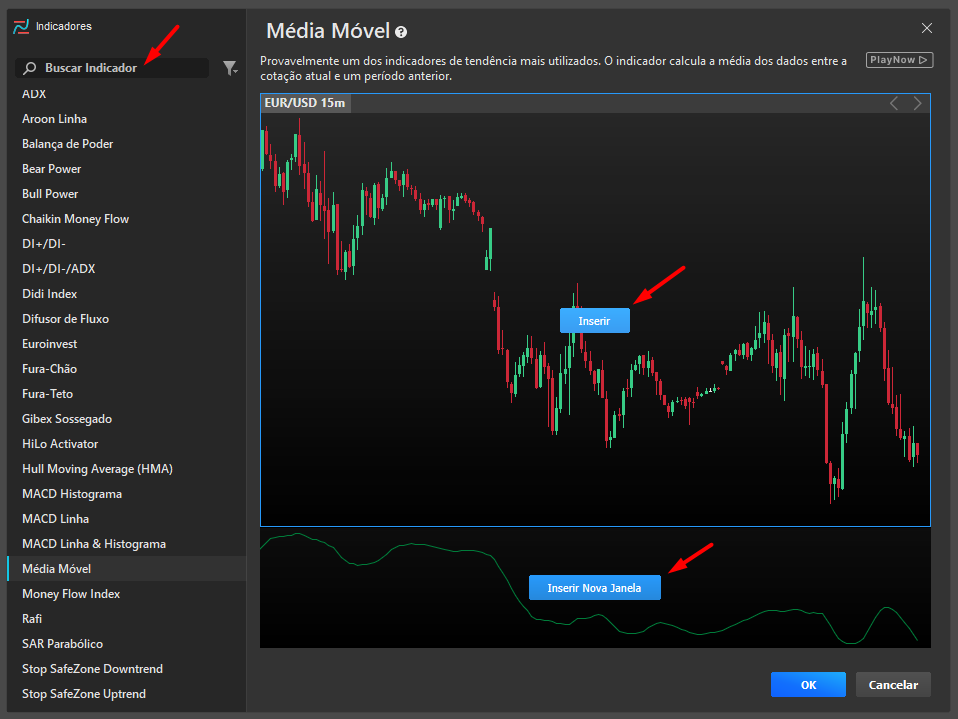Click the Inserir Nova Janela button
This screenshot has height=719, width=958.
pos(594,587)
